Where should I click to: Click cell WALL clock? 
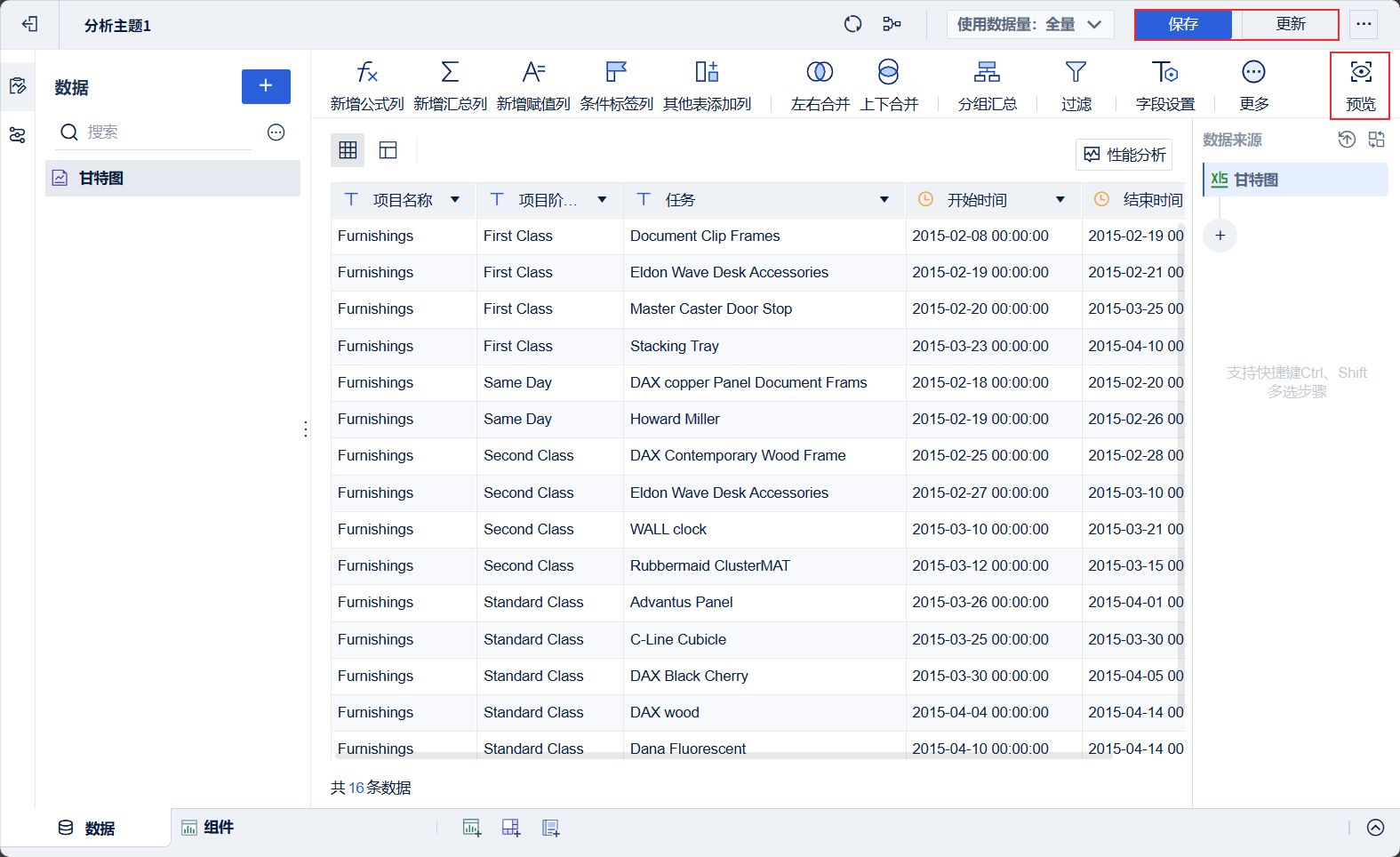pos(764,530)
